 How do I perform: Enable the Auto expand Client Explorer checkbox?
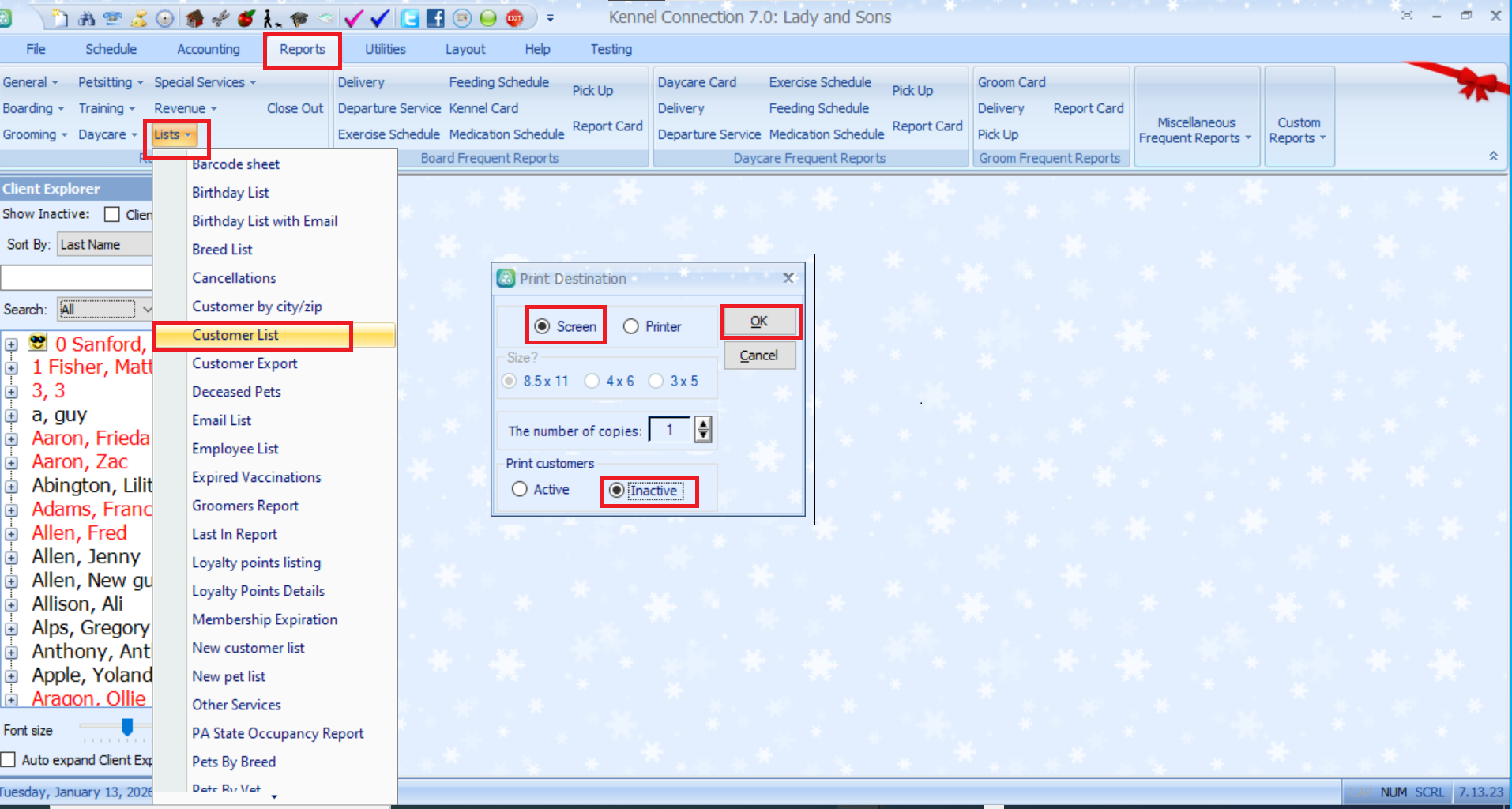pos(9,760)
